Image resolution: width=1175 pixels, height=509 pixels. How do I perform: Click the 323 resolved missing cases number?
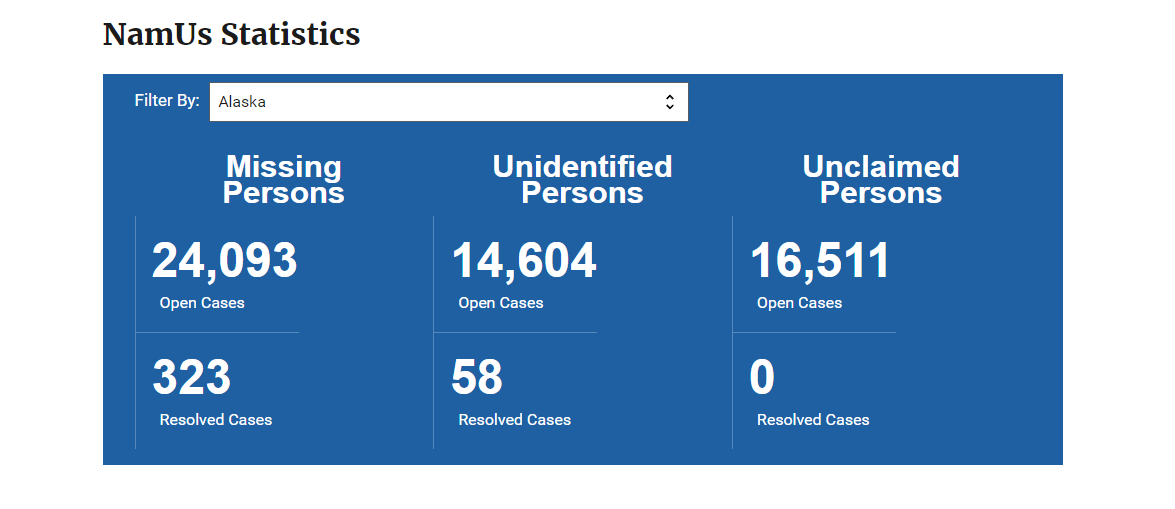pos(191,378)
